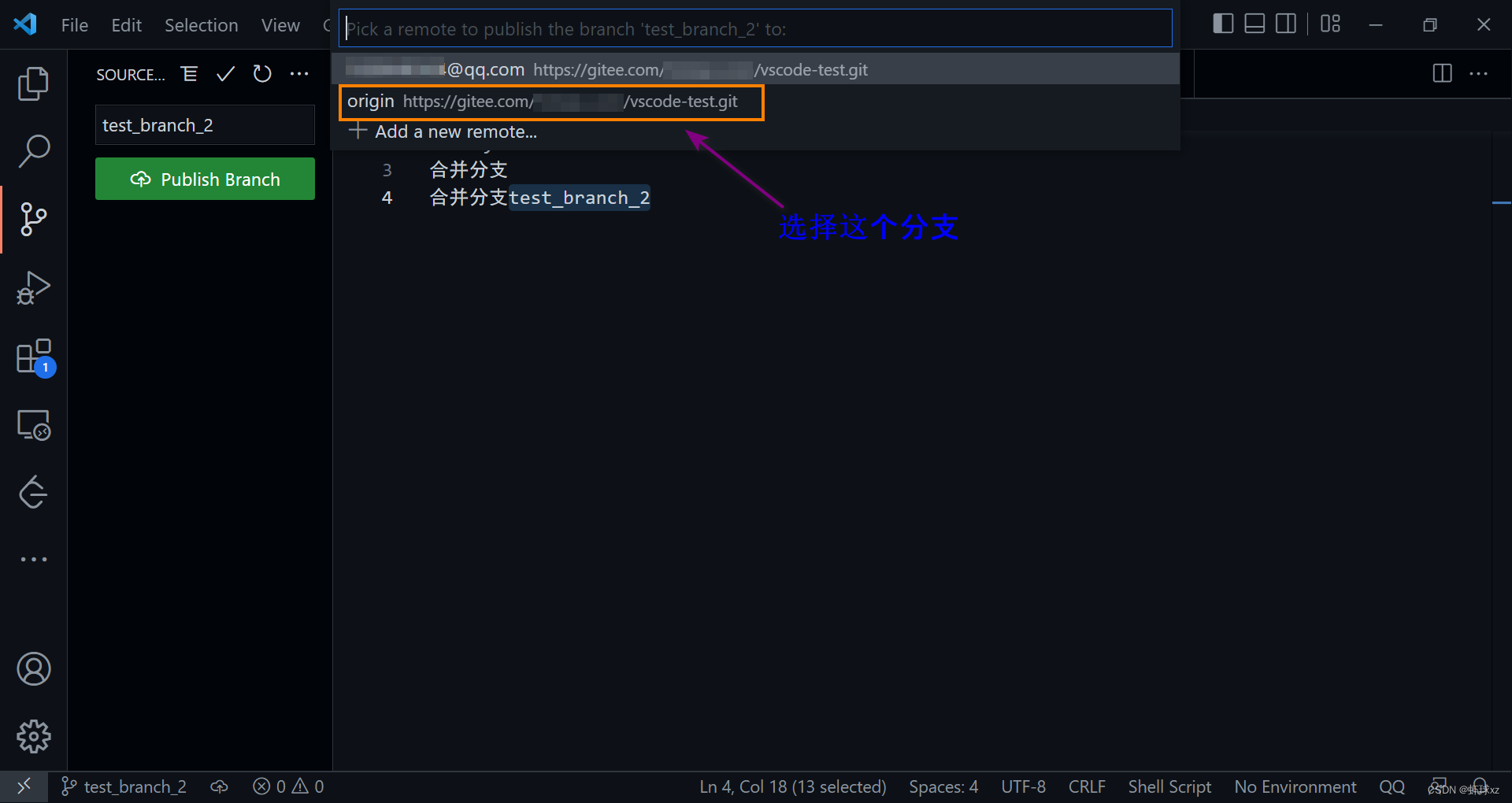Change line ending via CRLF
Screen dimensions: 1512x803
coord(1087,786)
